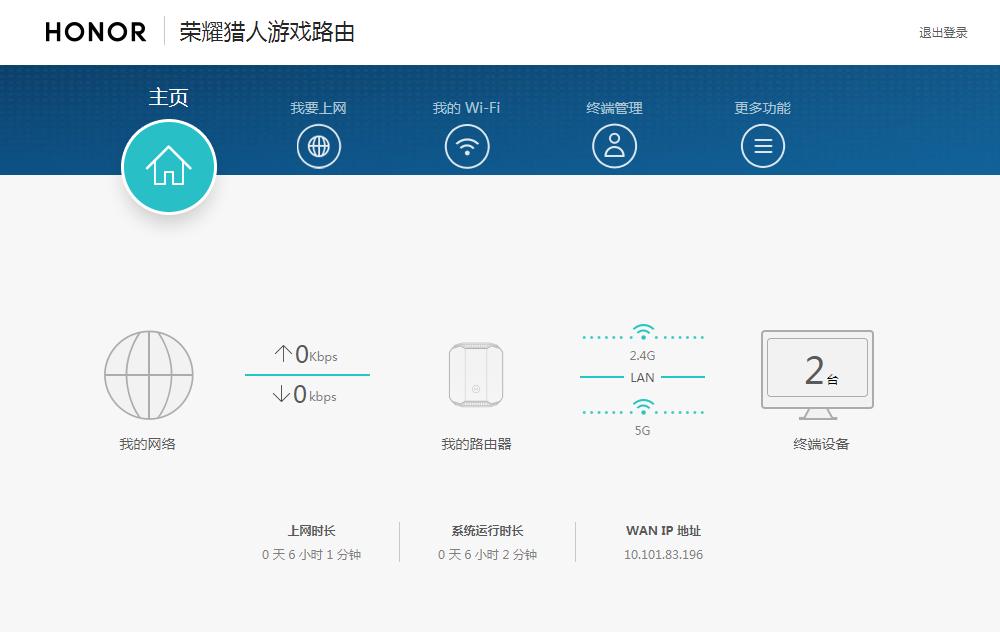Click the WAN IP 地址 value
This screenshot has height=632, width=1000.
tap(661, 553)
